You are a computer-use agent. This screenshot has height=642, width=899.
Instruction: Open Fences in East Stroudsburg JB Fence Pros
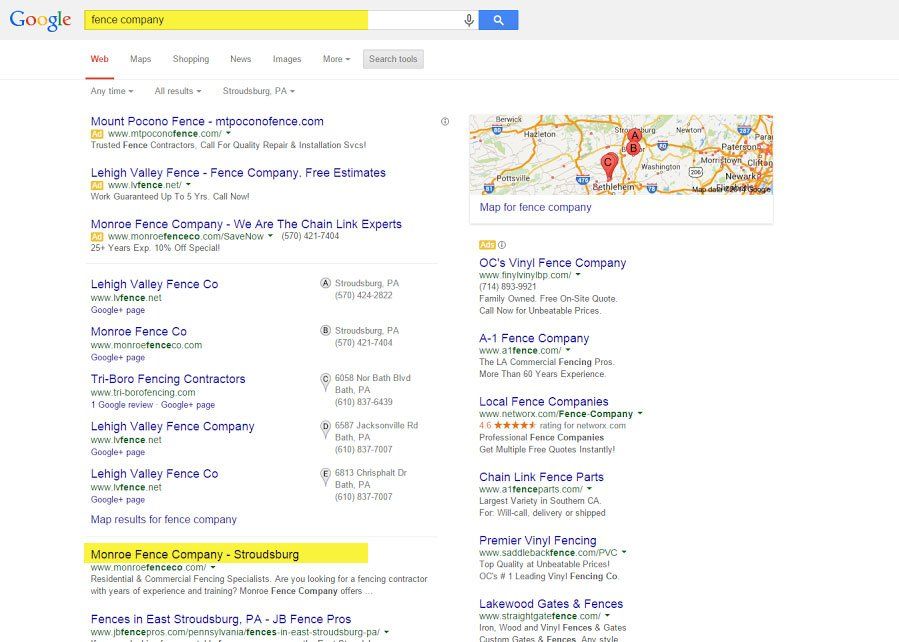[221, 619]
